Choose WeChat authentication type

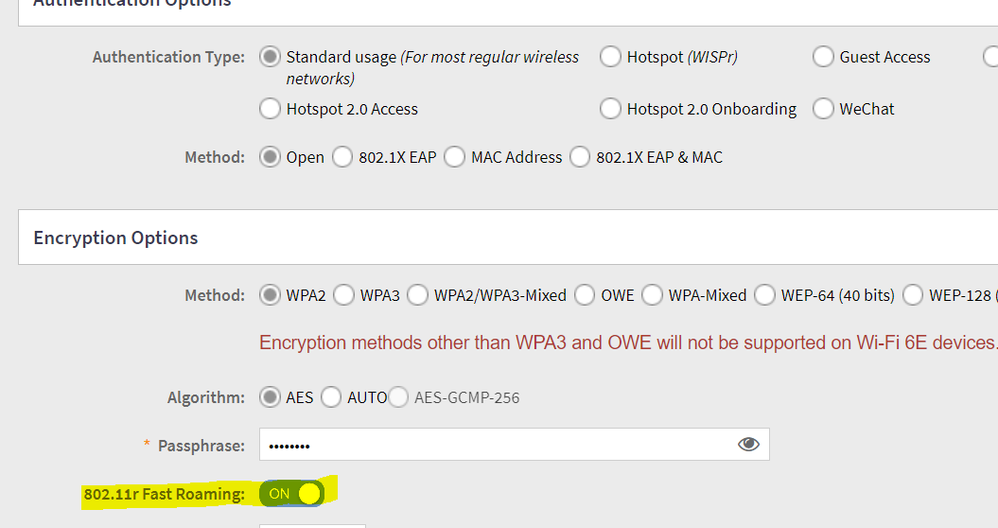[823, 108]
